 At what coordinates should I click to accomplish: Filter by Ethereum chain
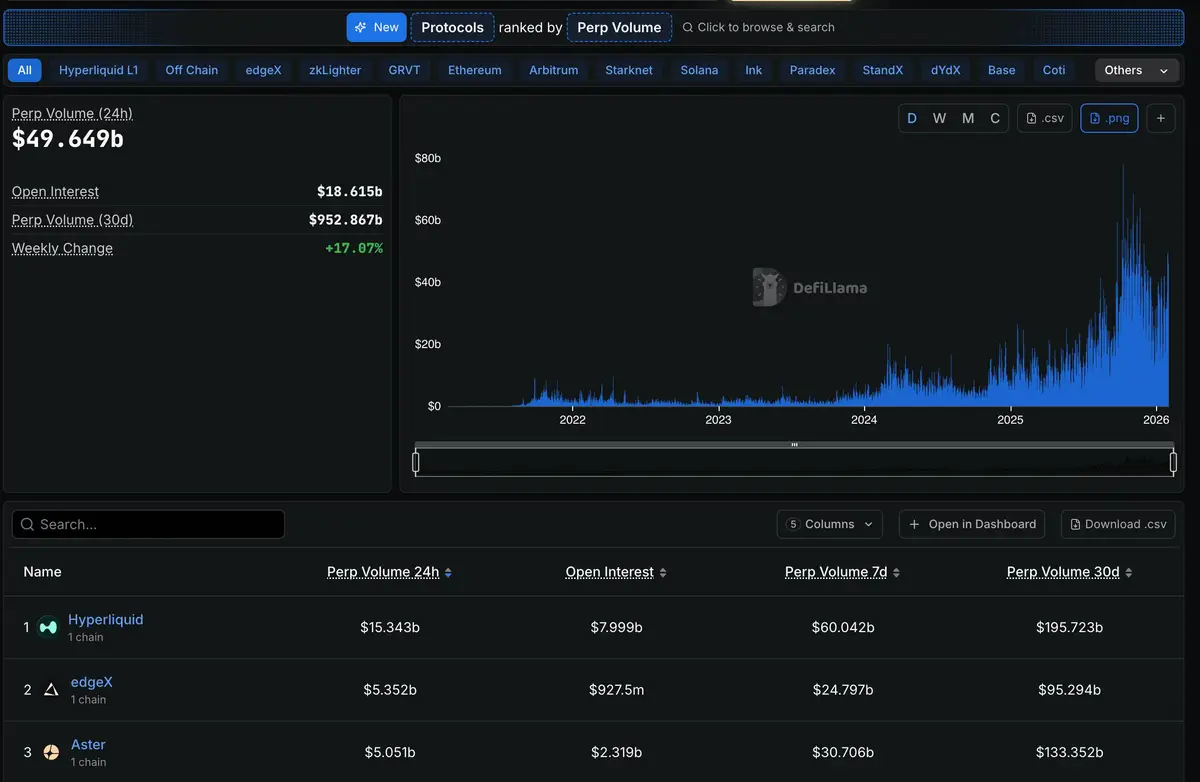[x=475, y=70]
